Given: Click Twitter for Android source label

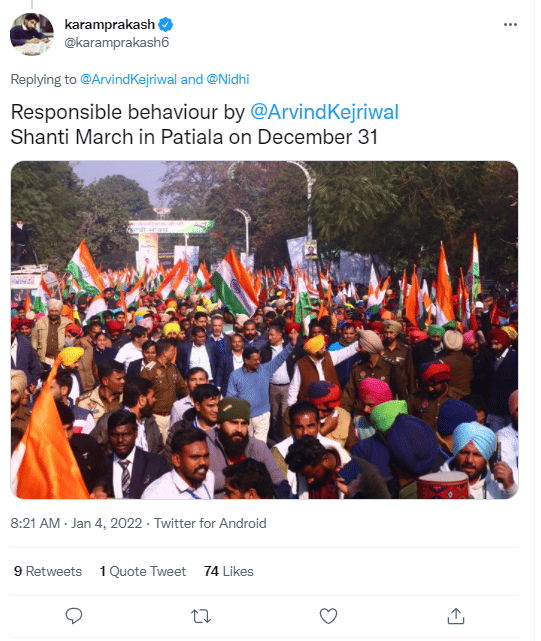Looking at the screenshot, I should click(x=210, y=523).
